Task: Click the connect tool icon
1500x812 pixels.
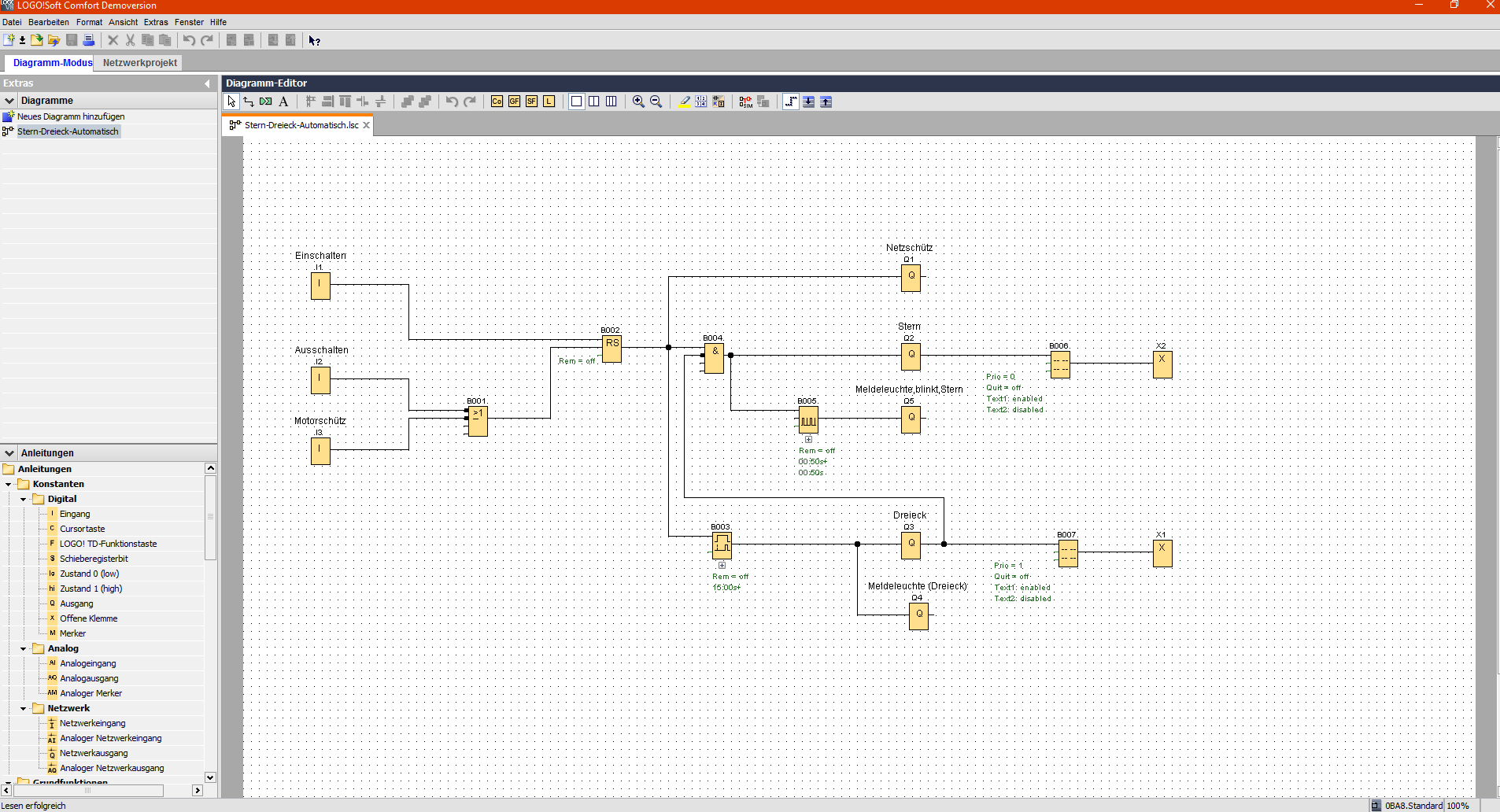Action: [249, 101]
